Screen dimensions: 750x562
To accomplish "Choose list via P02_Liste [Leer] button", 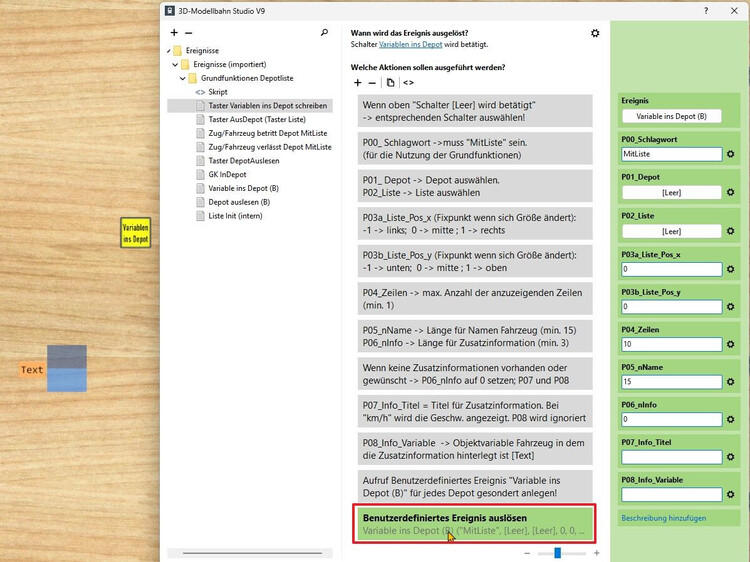I will point(672,231).
